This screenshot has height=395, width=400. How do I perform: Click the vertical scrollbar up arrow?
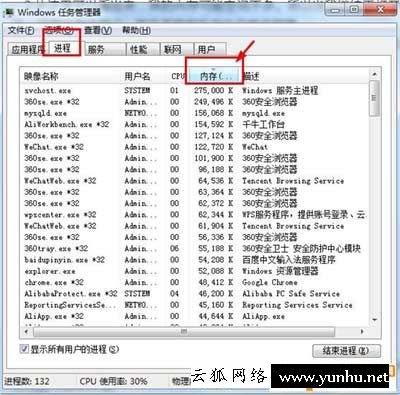(x=374, y=74)
